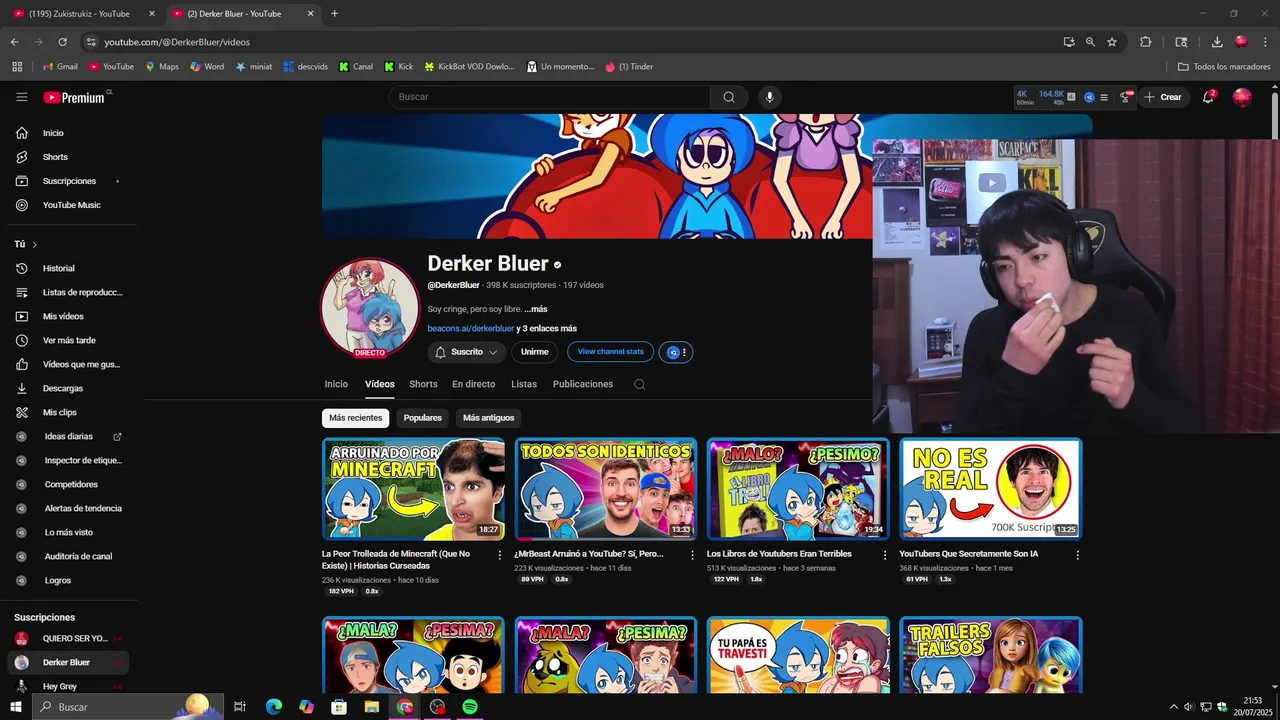Open the vidIQ list menu icon in header
This screenshot has height=720, width=1280.
(x=1104, y=97)
